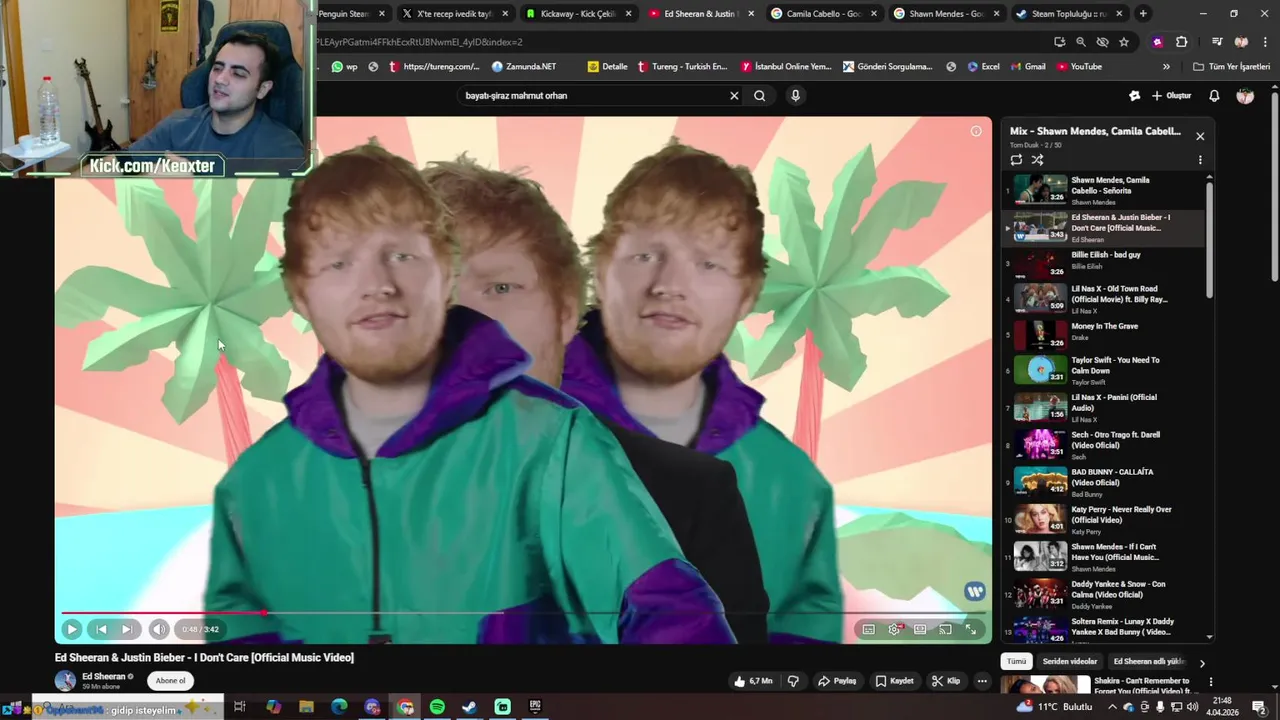Close the Mix playlist panel
This screenshot has height=720, width=1280.
click(1200, 136)
